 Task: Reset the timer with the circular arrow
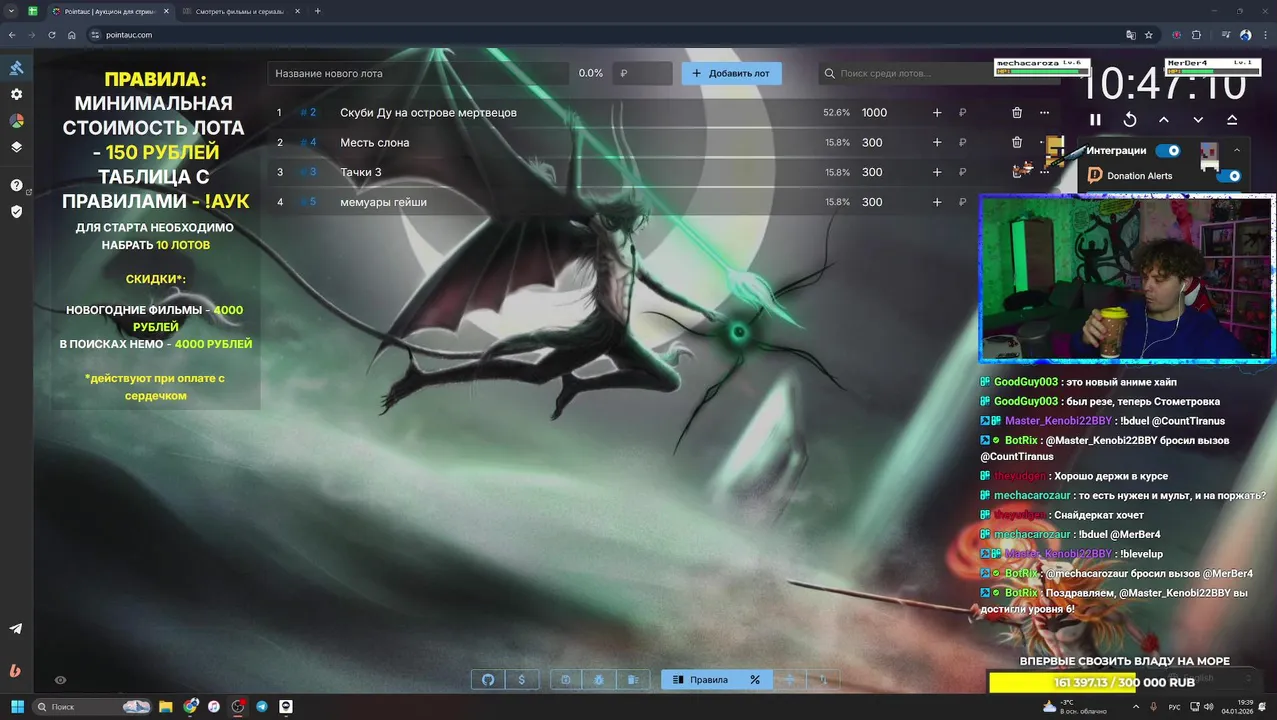point(1130,119)
